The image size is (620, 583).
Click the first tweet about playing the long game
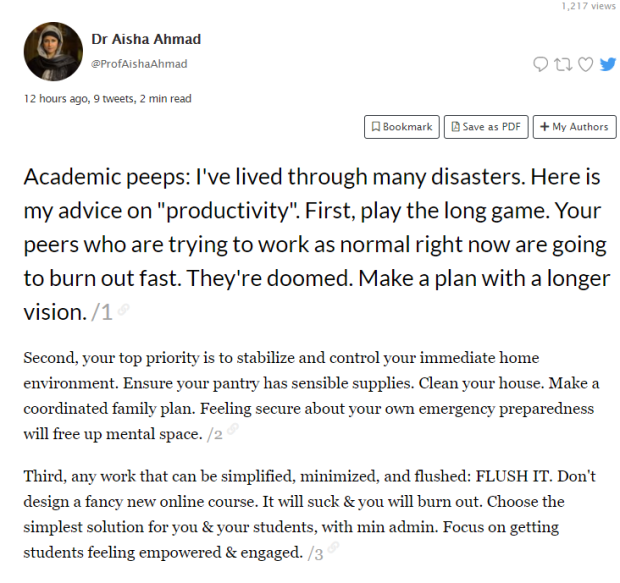pos(310,244)
